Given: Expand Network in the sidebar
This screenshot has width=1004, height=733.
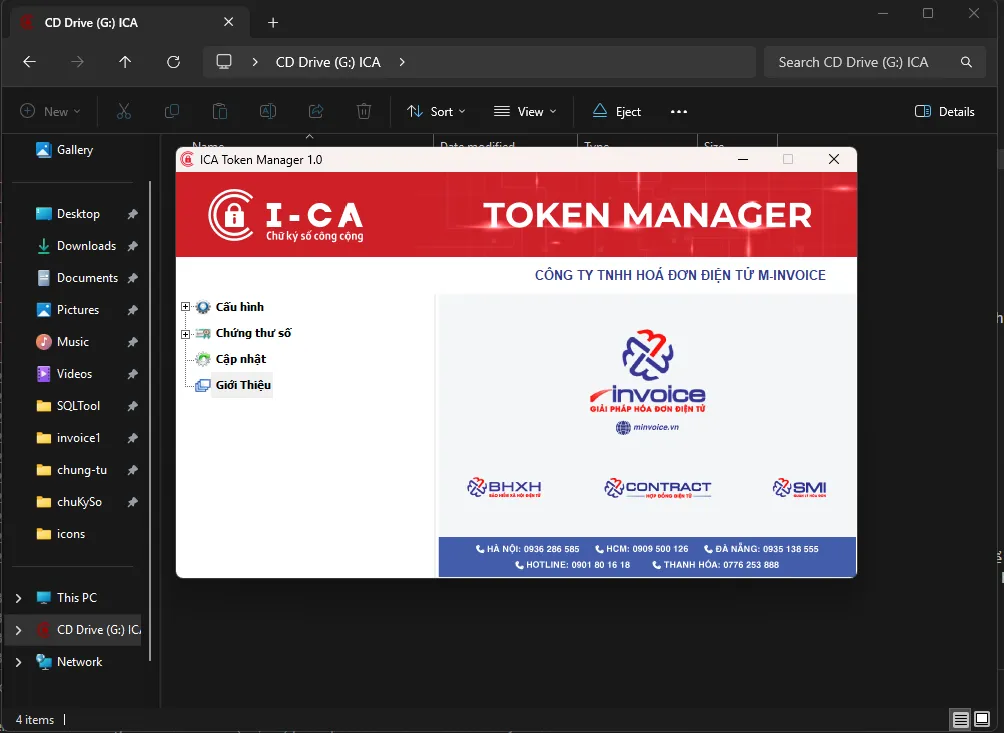Looking at the screenshot, I should pyautogui.click(x=19, y=662).
